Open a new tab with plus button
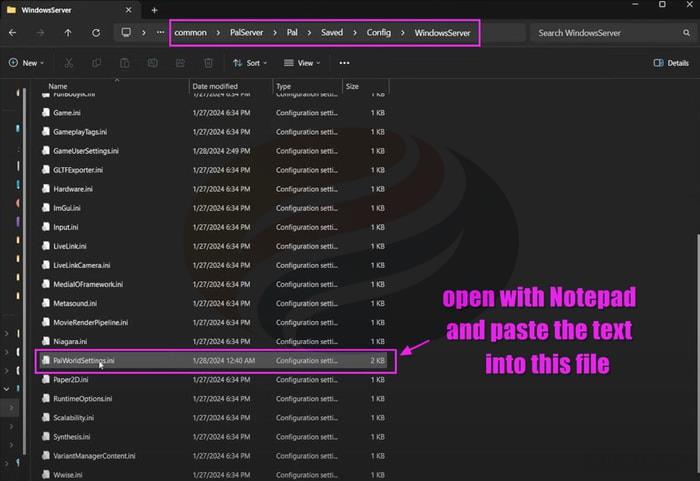 154,10
